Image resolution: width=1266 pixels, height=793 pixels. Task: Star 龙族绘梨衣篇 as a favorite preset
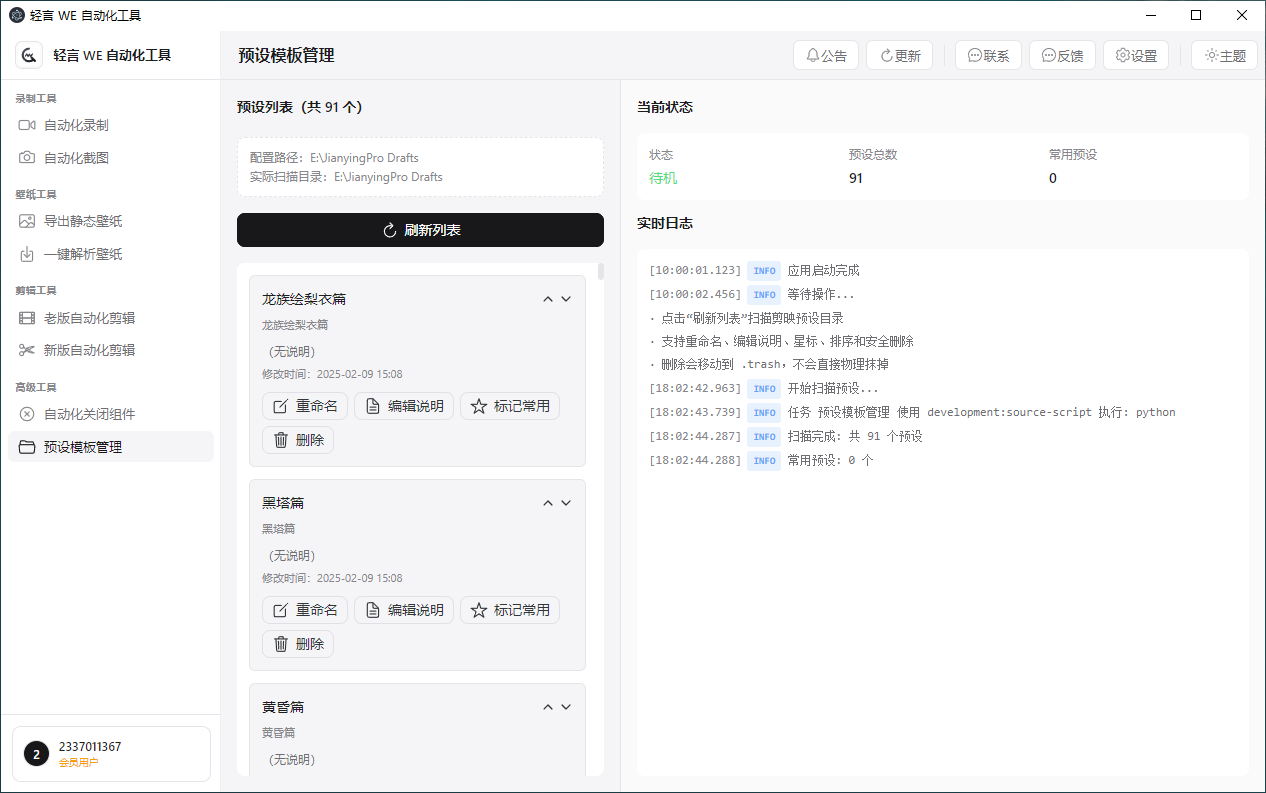coord(510,405)
